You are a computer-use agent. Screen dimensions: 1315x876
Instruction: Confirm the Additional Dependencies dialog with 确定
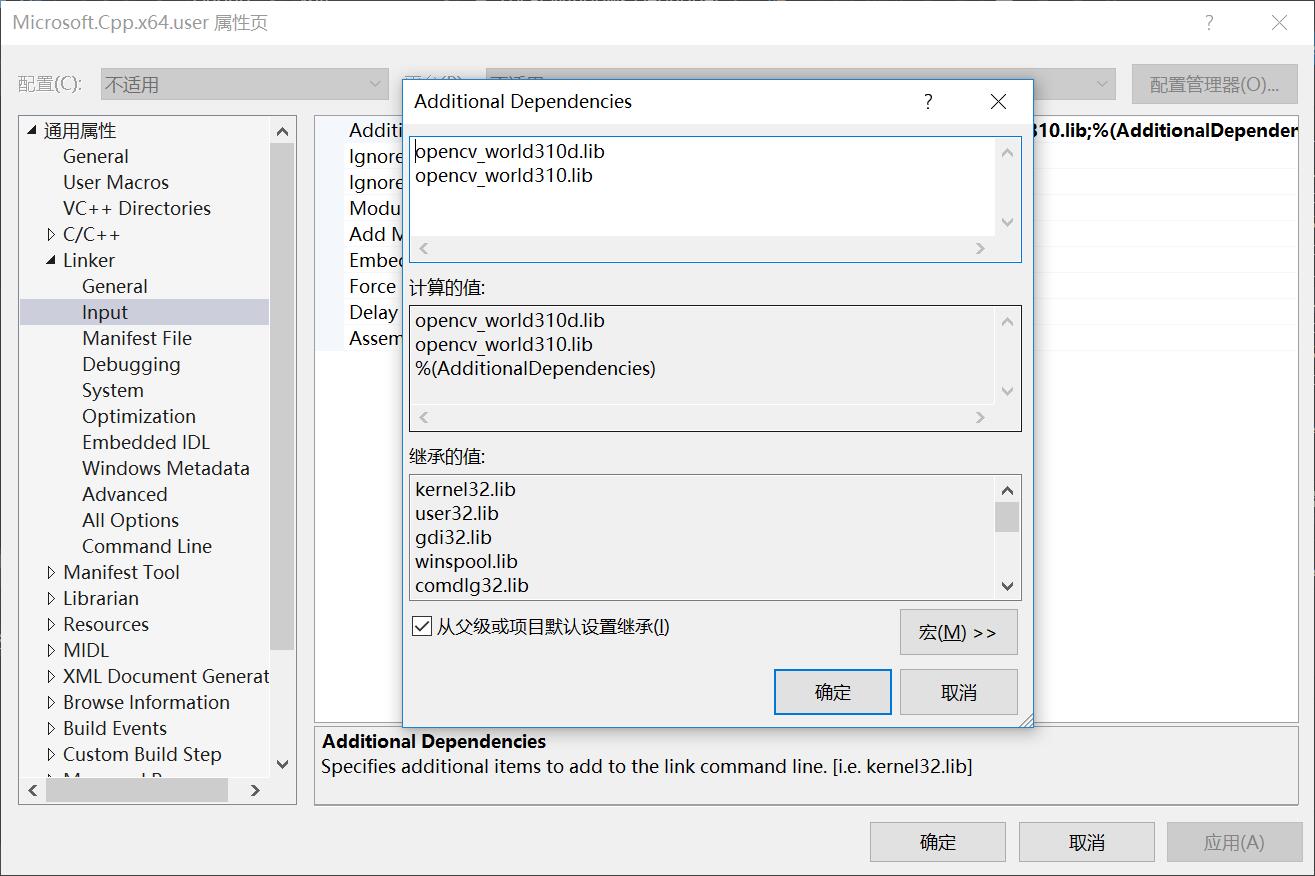832,691
